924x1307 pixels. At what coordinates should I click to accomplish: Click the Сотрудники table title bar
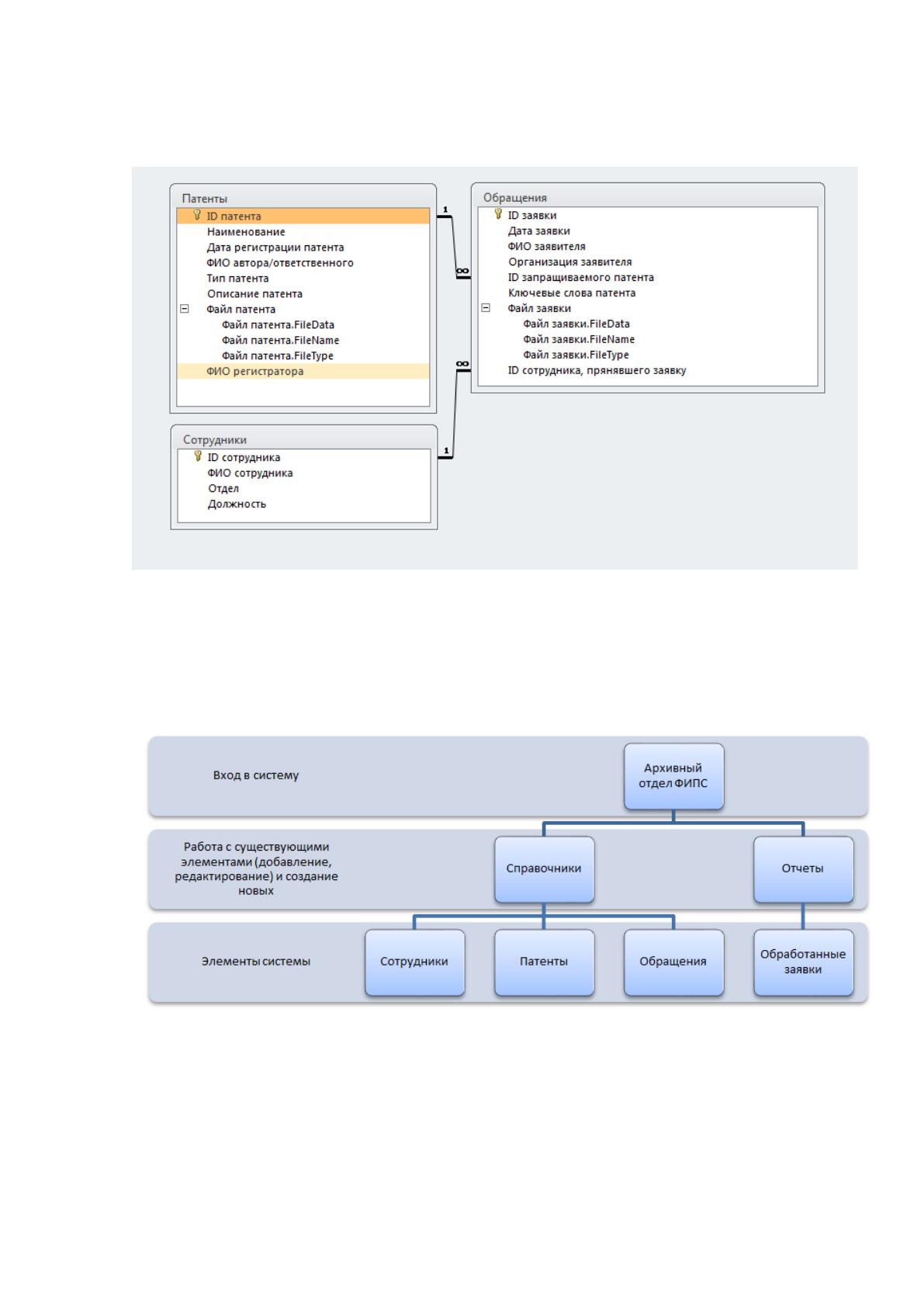[x=304, y=439]
